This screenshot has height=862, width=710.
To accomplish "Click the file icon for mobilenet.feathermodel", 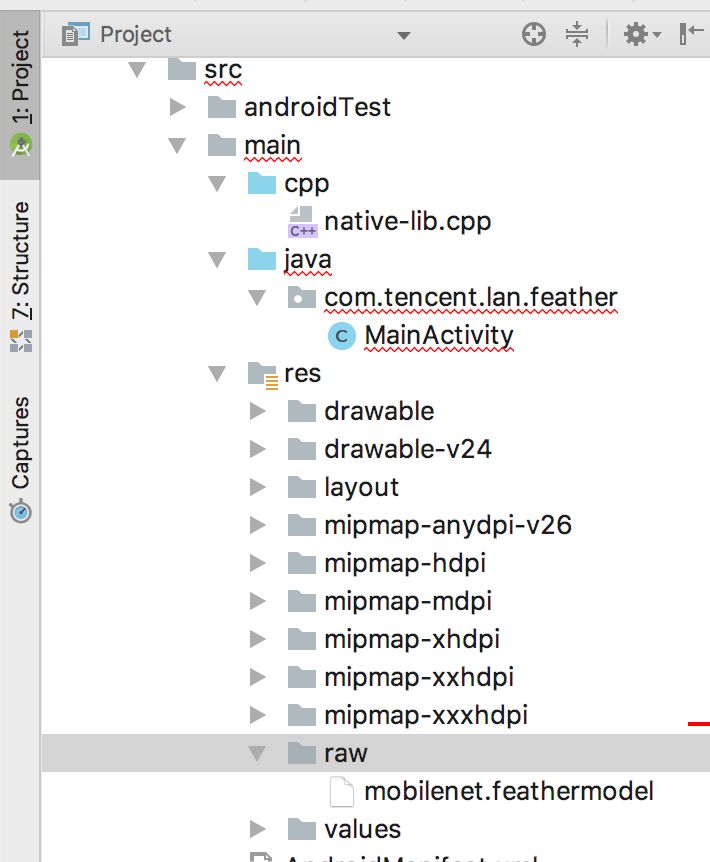I will tap(342, 792).
